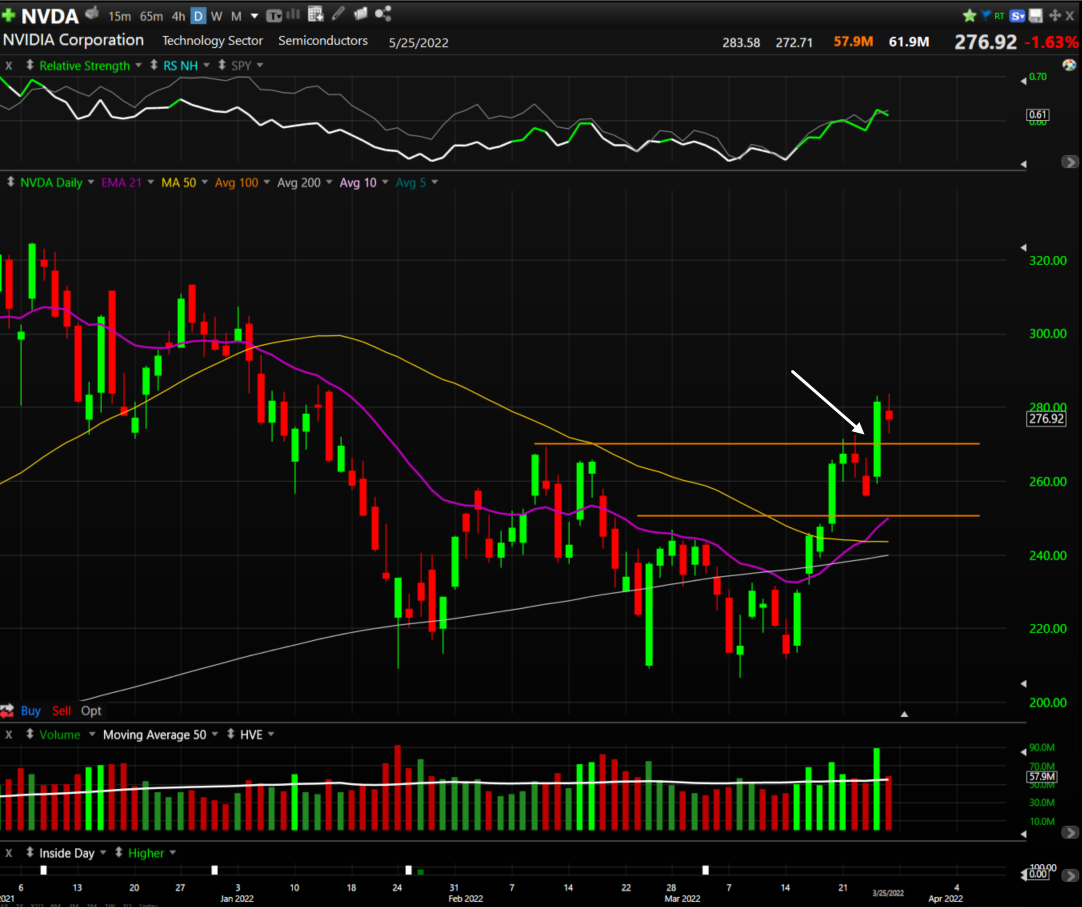
Task: Select the W weekly timeframe
Action: [x=217, y=16]
